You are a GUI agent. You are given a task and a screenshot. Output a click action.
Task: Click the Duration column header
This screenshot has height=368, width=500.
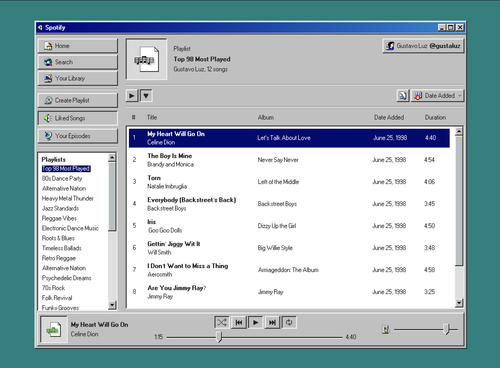435,117
